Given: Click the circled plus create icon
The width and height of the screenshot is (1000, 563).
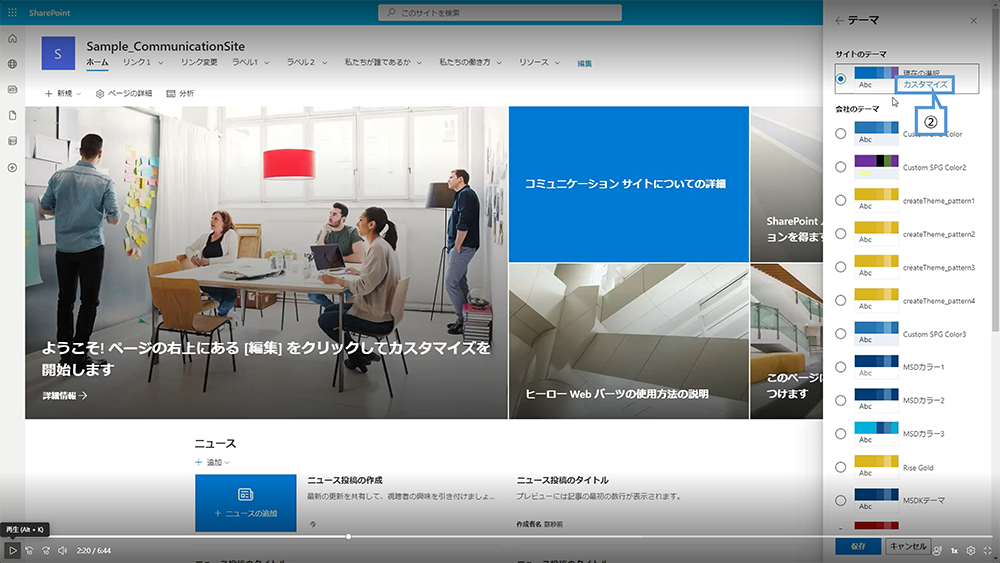Looking at the screenshot, I should point(12,168).
